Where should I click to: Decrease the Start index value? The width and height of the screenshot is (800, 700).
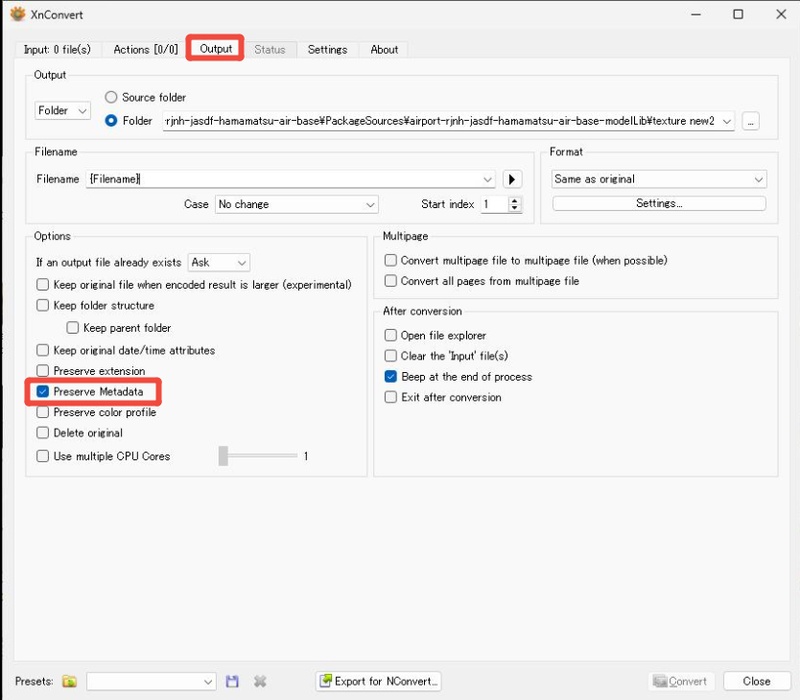pos(514,208)
